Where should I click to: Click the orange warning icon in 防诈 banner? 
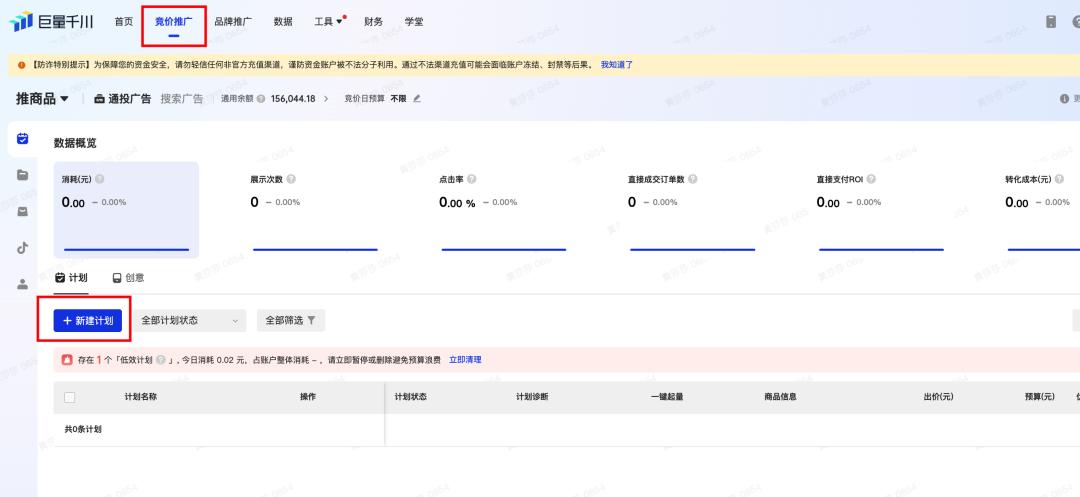click(x=21, y=65)
